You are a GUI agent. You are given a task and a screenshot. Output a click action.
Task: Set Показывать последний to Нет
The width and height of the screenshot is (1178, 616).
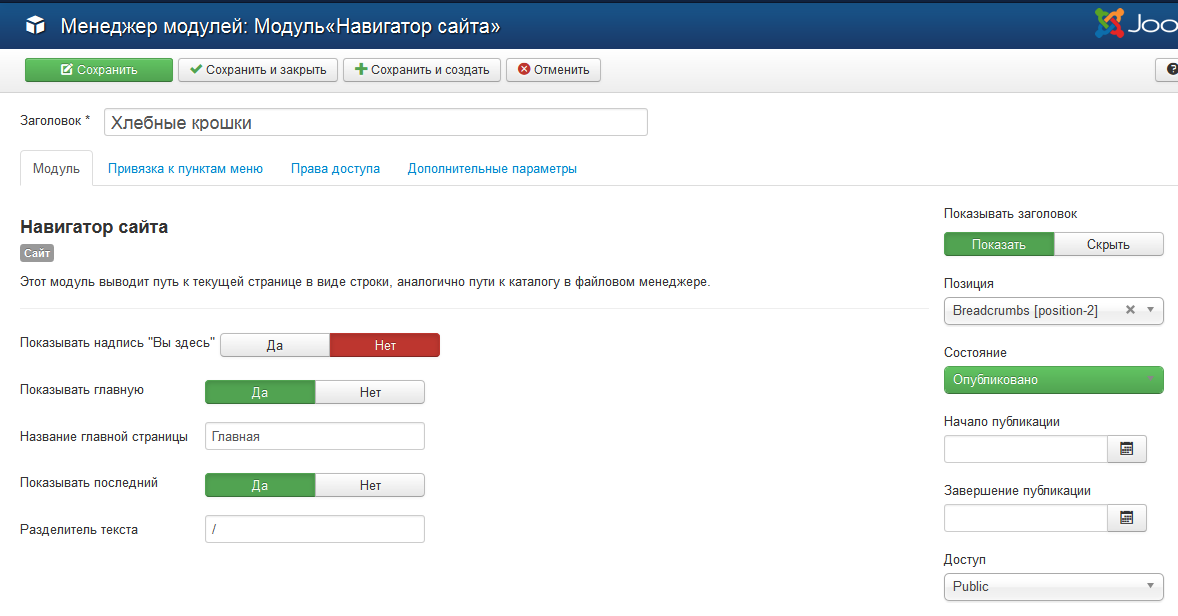point(370,485)
